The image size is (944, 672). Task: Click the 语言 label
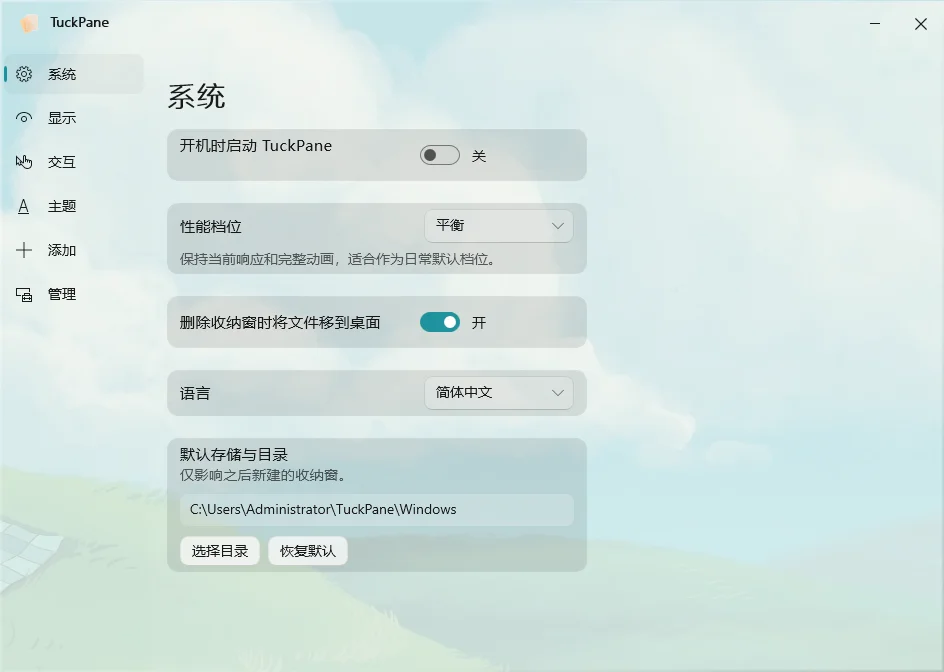[x=195, y=393]
